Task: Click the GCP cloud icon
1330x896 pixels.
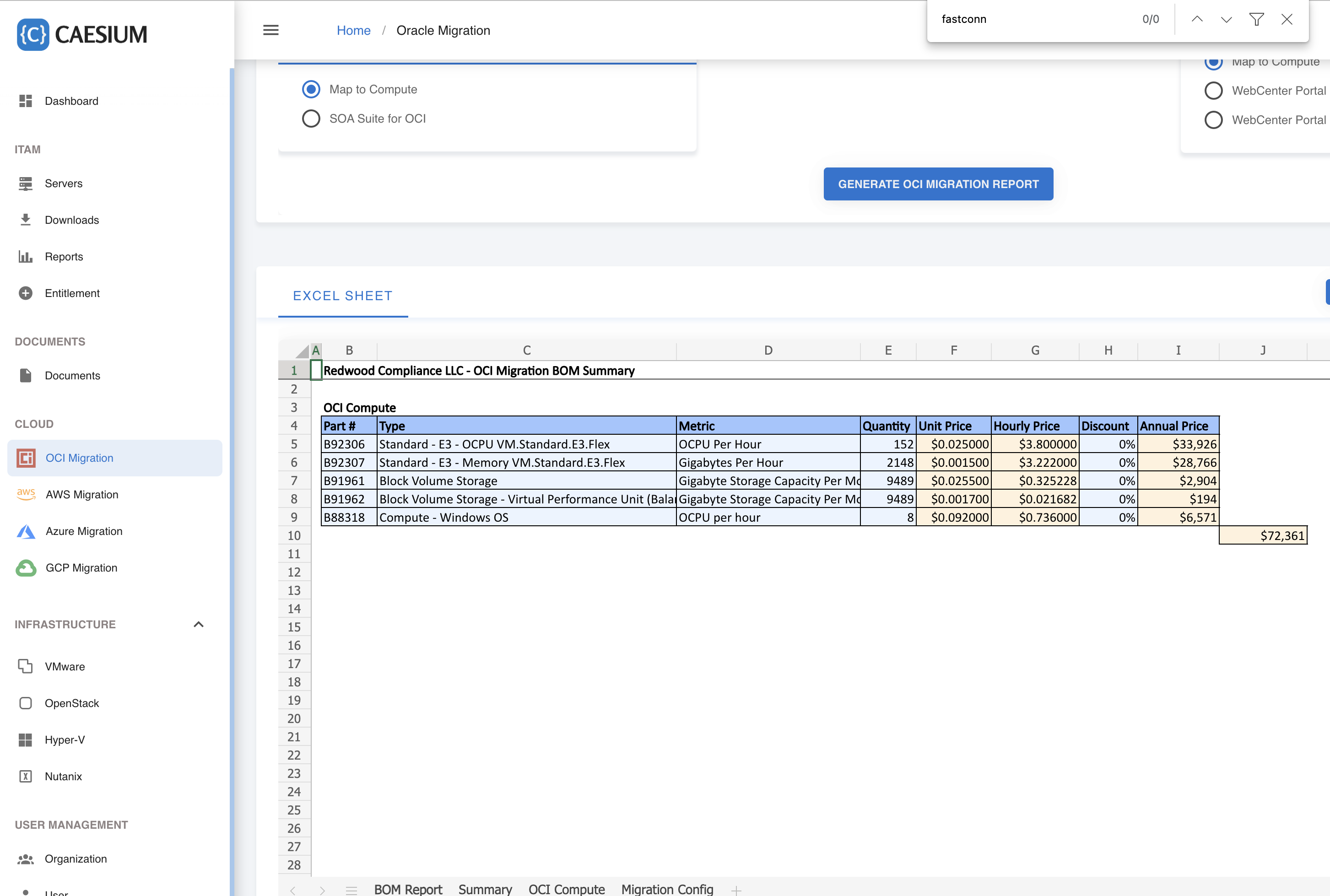Action: tap(26, 568)
